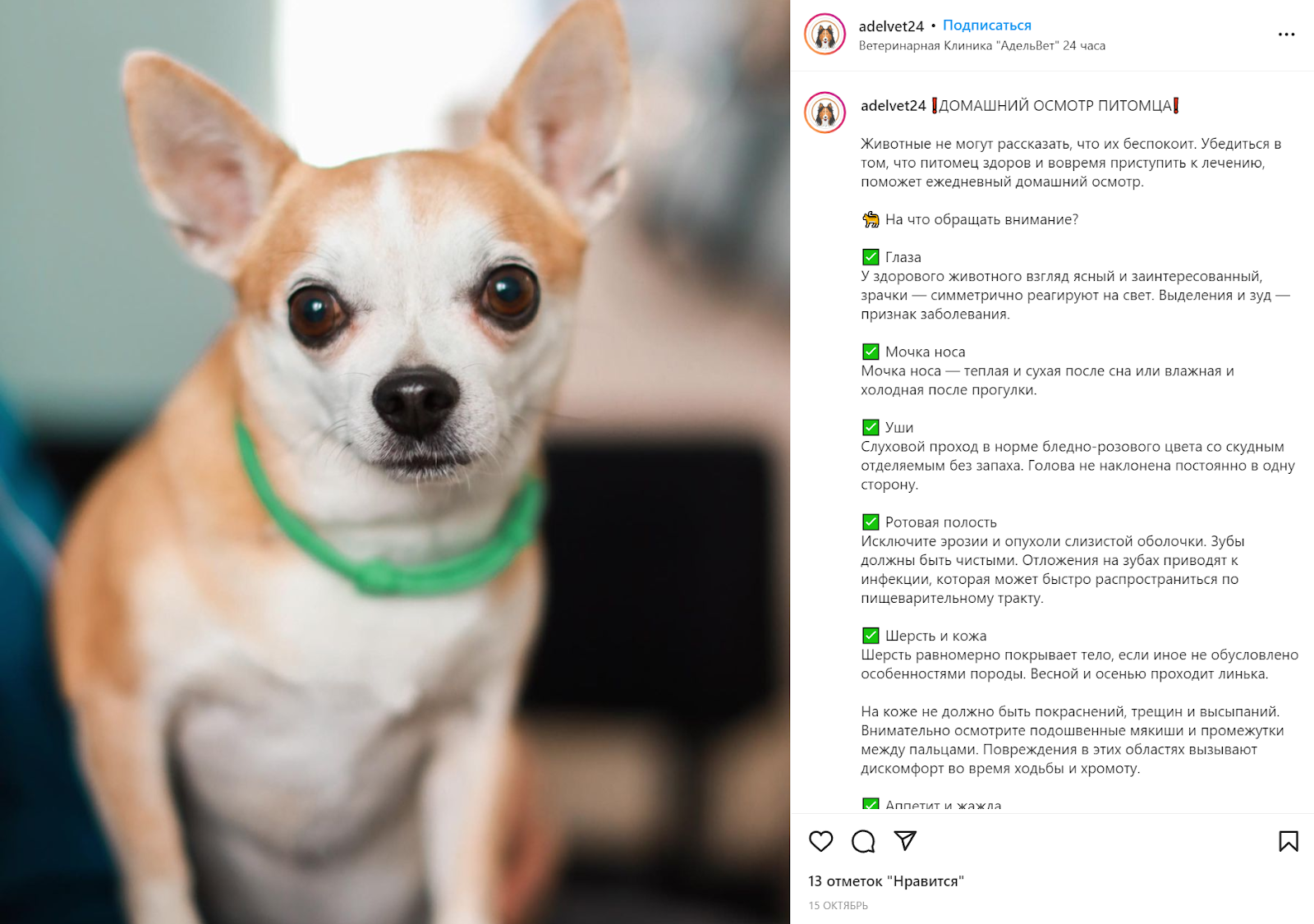
Task: Click the '15 ОКТЯБРЬ' post date
Action: [x=838, y=905]
